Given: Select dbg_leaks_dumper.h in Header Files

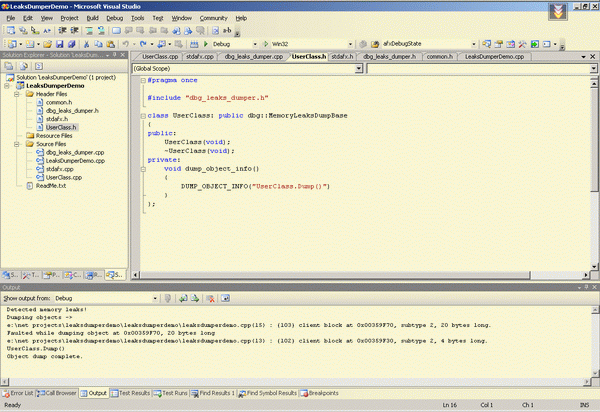Looking at the screenshot, I should [x=72, y=111].
